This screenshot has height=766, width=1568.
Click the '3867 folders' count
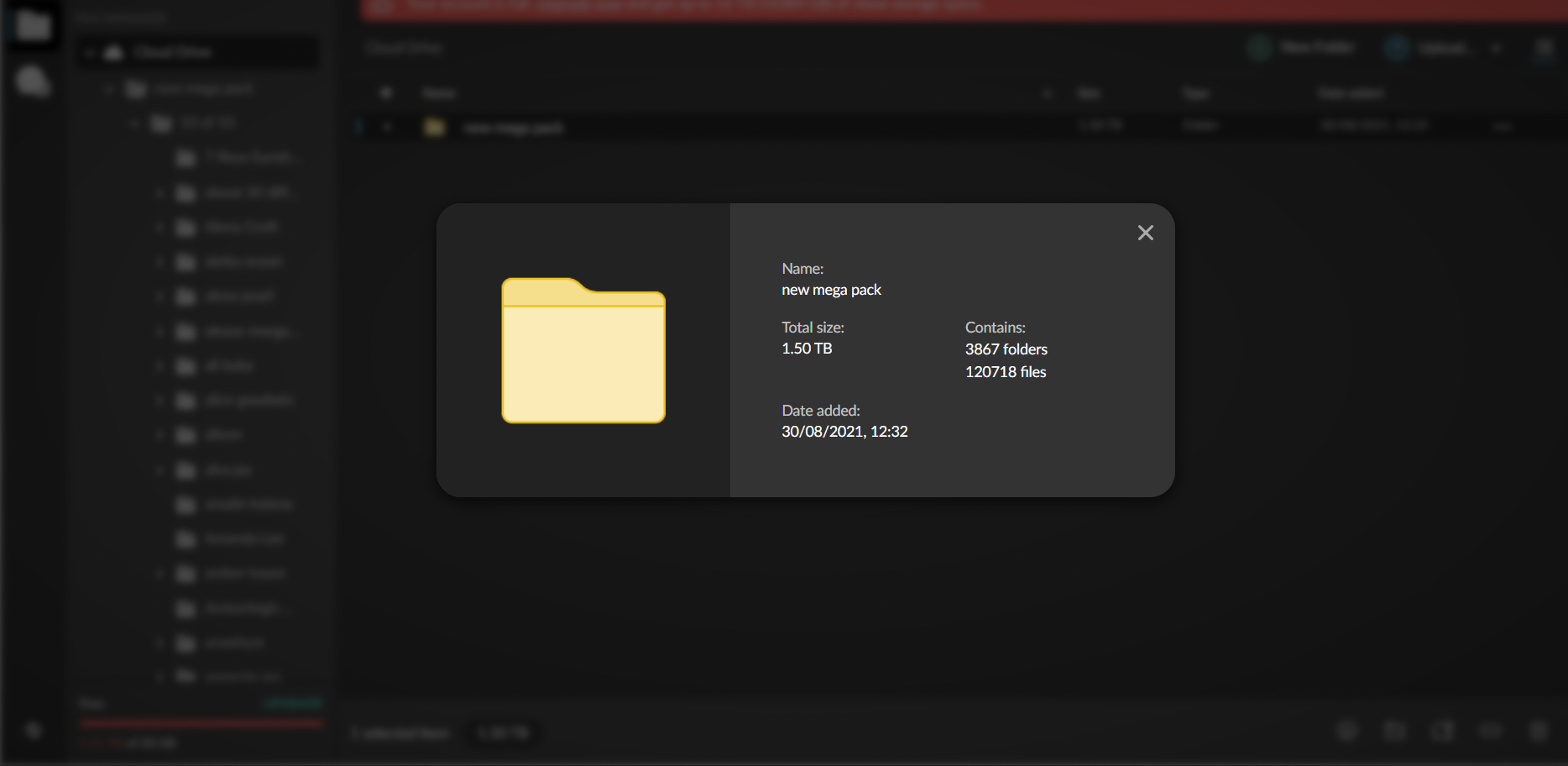1006,349
